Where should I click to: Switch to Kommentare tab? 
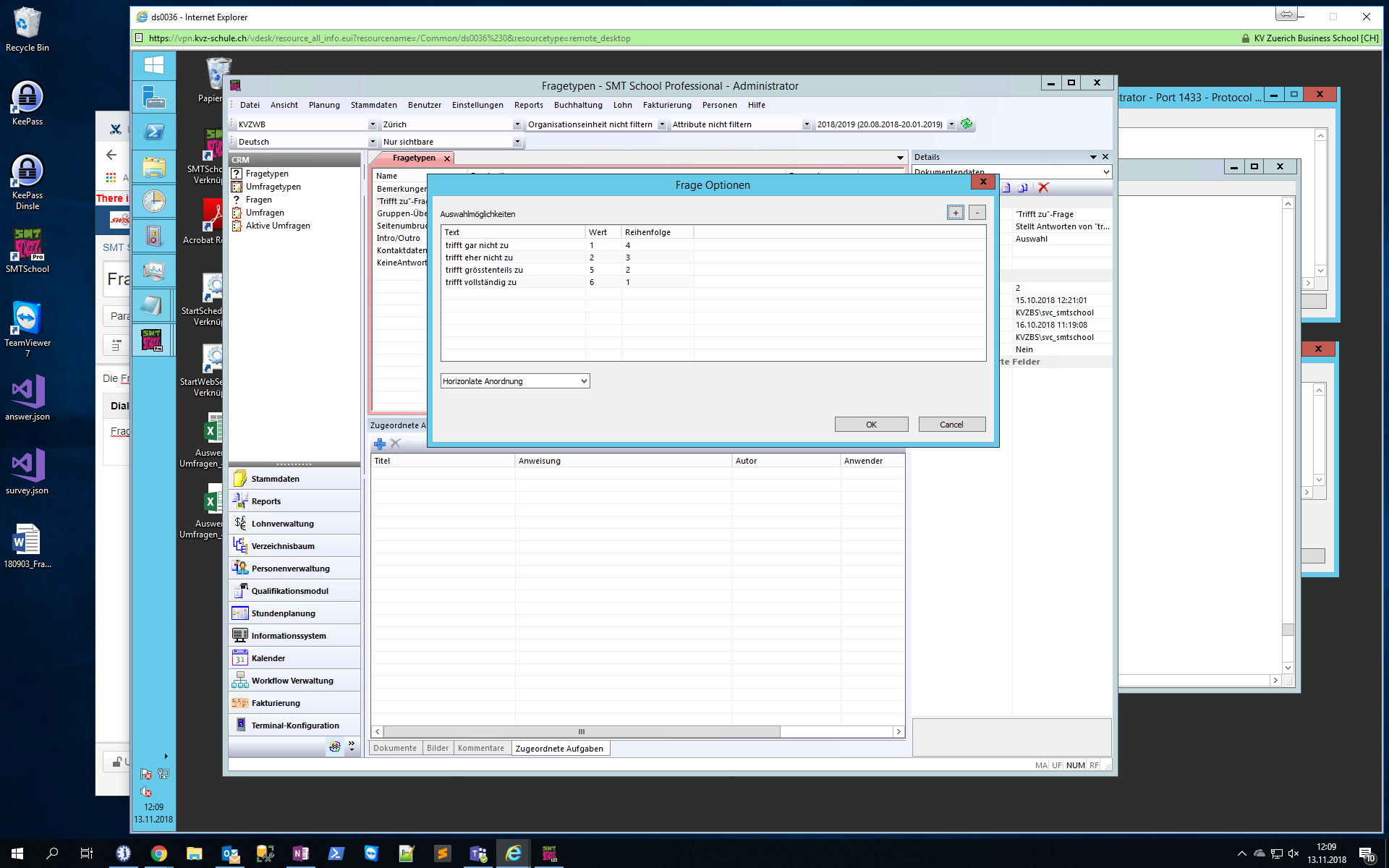[480, 749]
